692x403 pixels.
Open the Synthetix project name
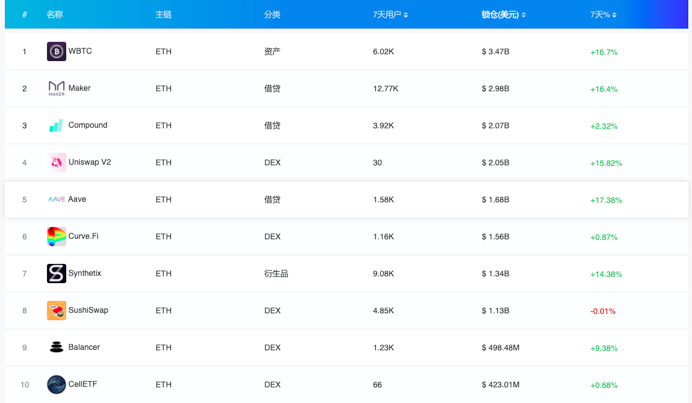(x=85, y=273)
